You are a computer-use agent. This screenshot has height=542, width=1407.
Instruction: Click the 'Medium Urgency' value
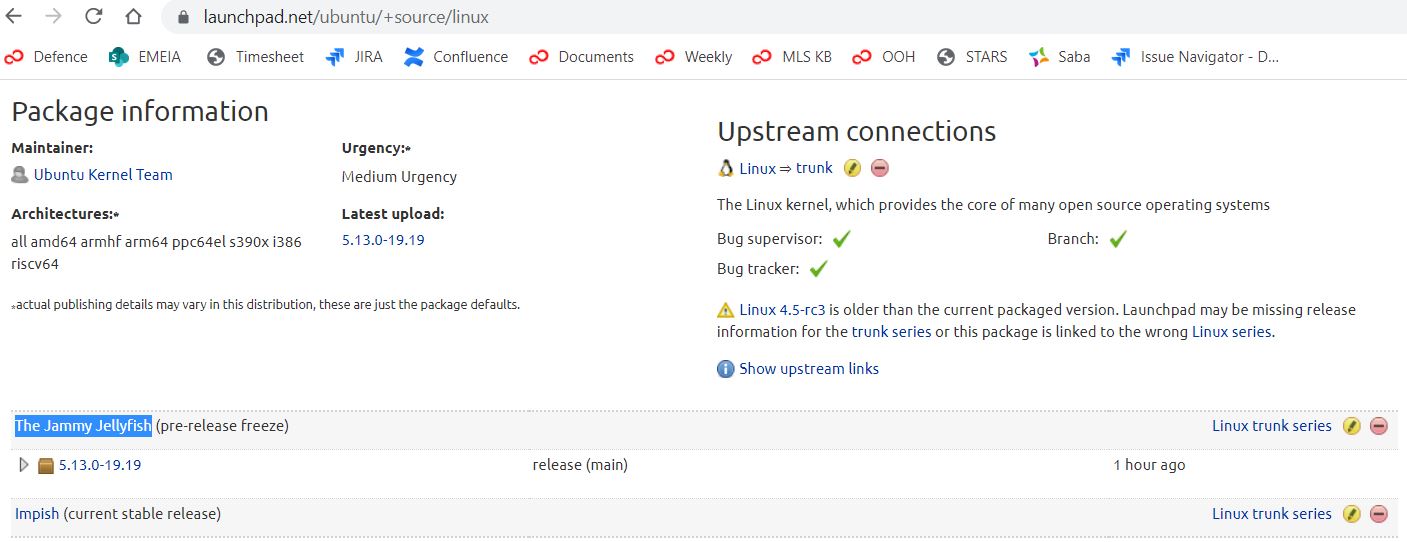pos(399,177)
